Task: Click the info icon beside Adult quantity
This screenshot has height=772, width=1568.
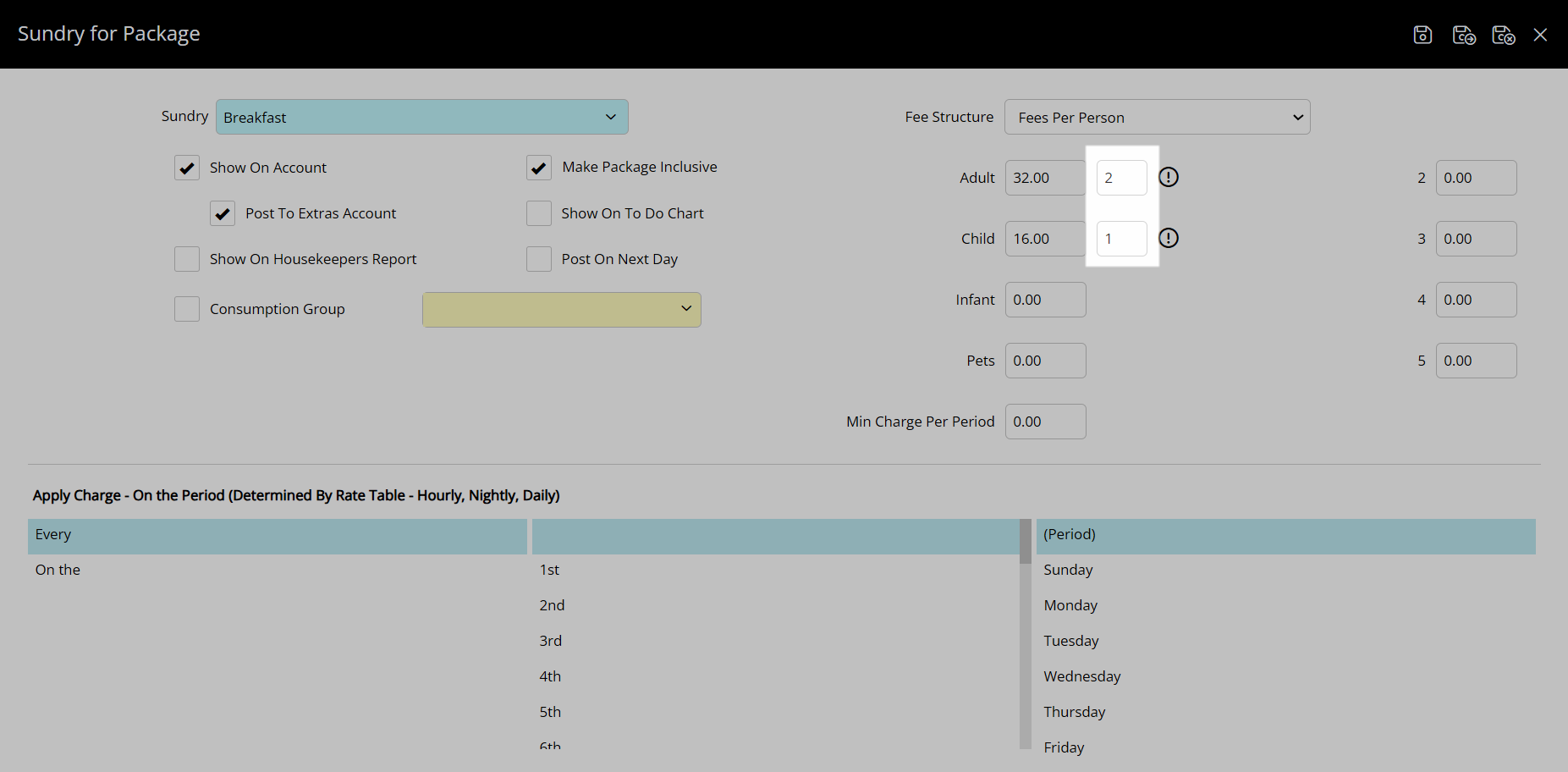Action: coord(1169,177)
